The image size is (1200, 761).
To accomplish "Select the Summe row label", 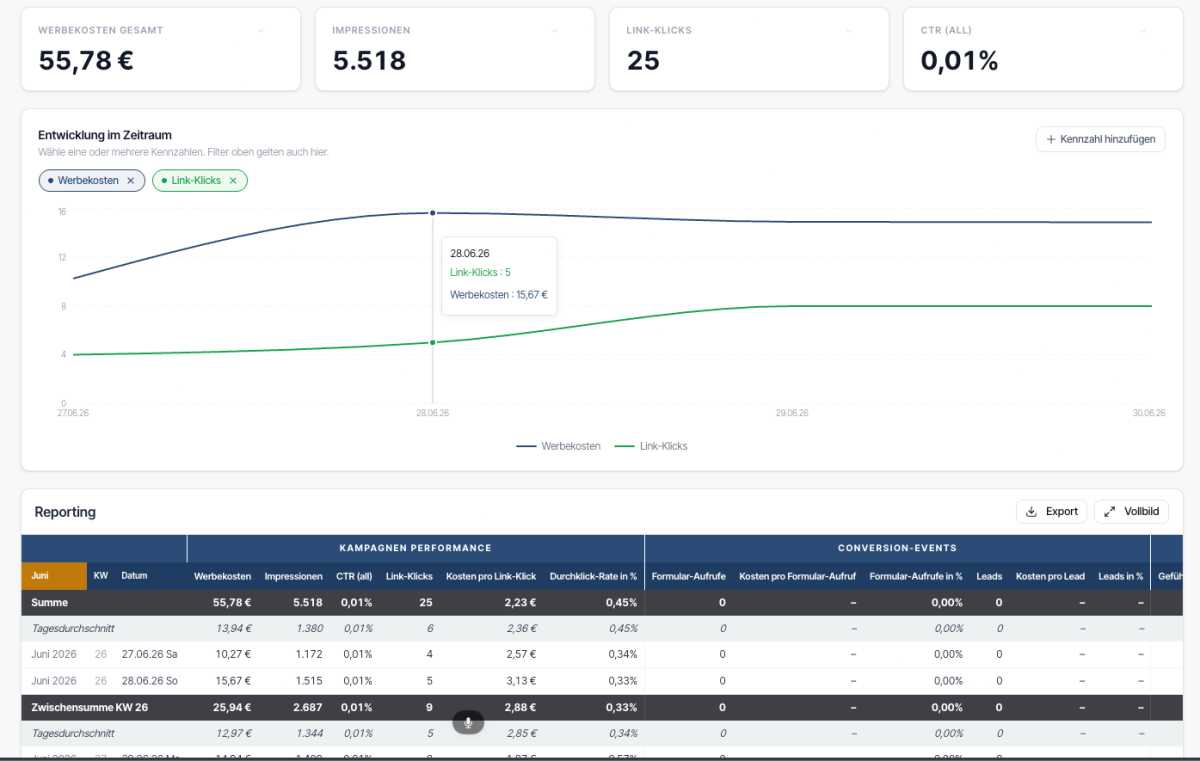I will pyautogui.click(x=50, y=603).
